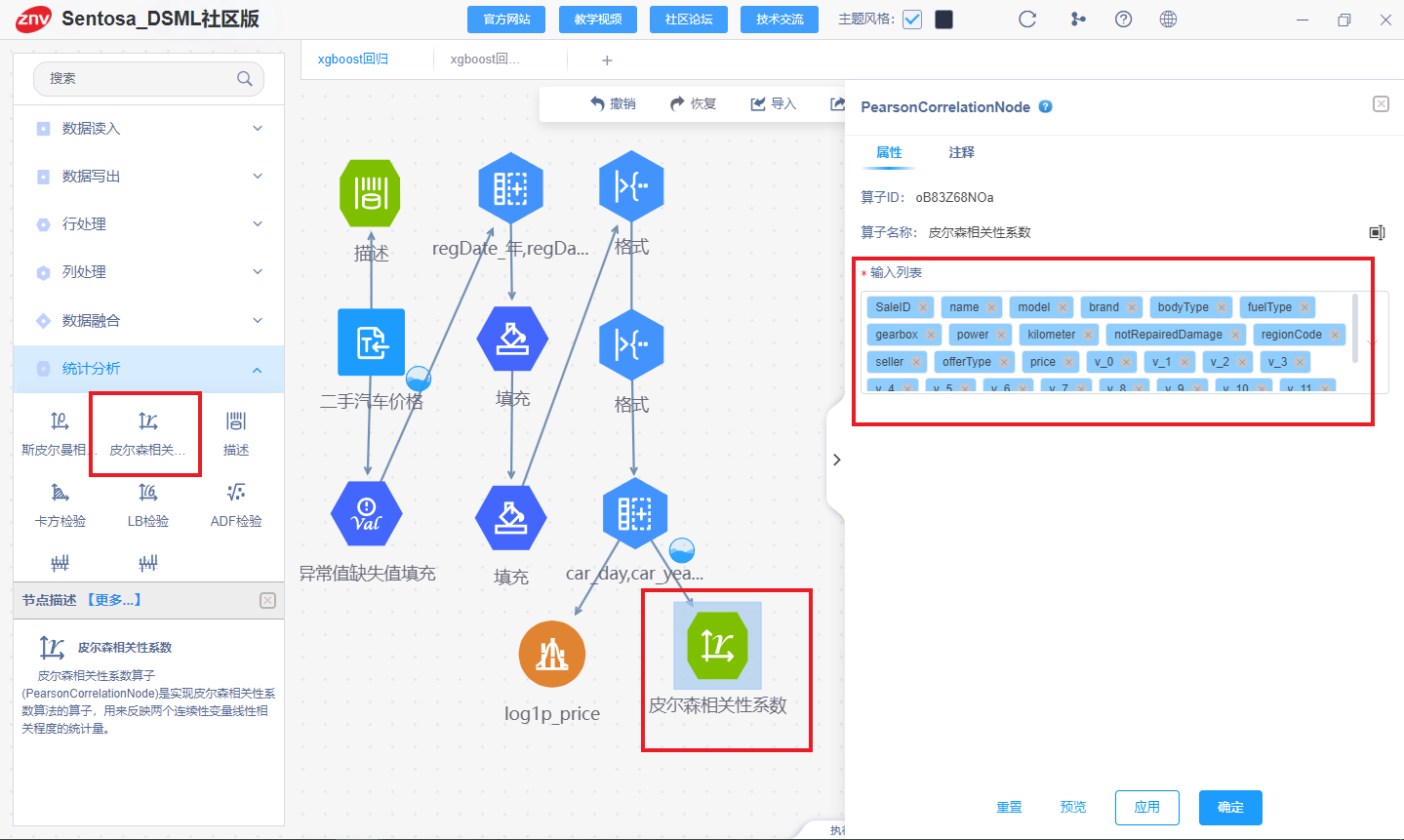Select the upper 格式 format node

tap(631, 185)
